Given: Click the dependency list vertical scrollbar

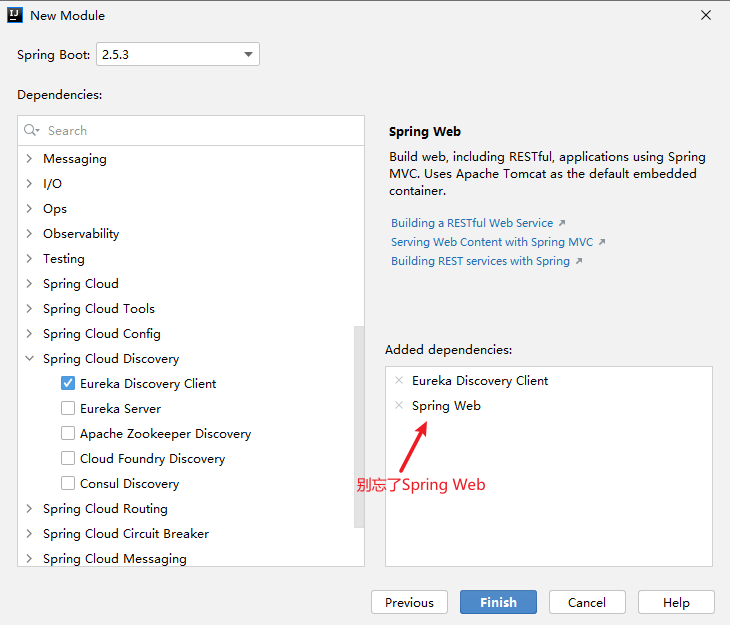Looking at the screenshot, I should coord(359,427).
